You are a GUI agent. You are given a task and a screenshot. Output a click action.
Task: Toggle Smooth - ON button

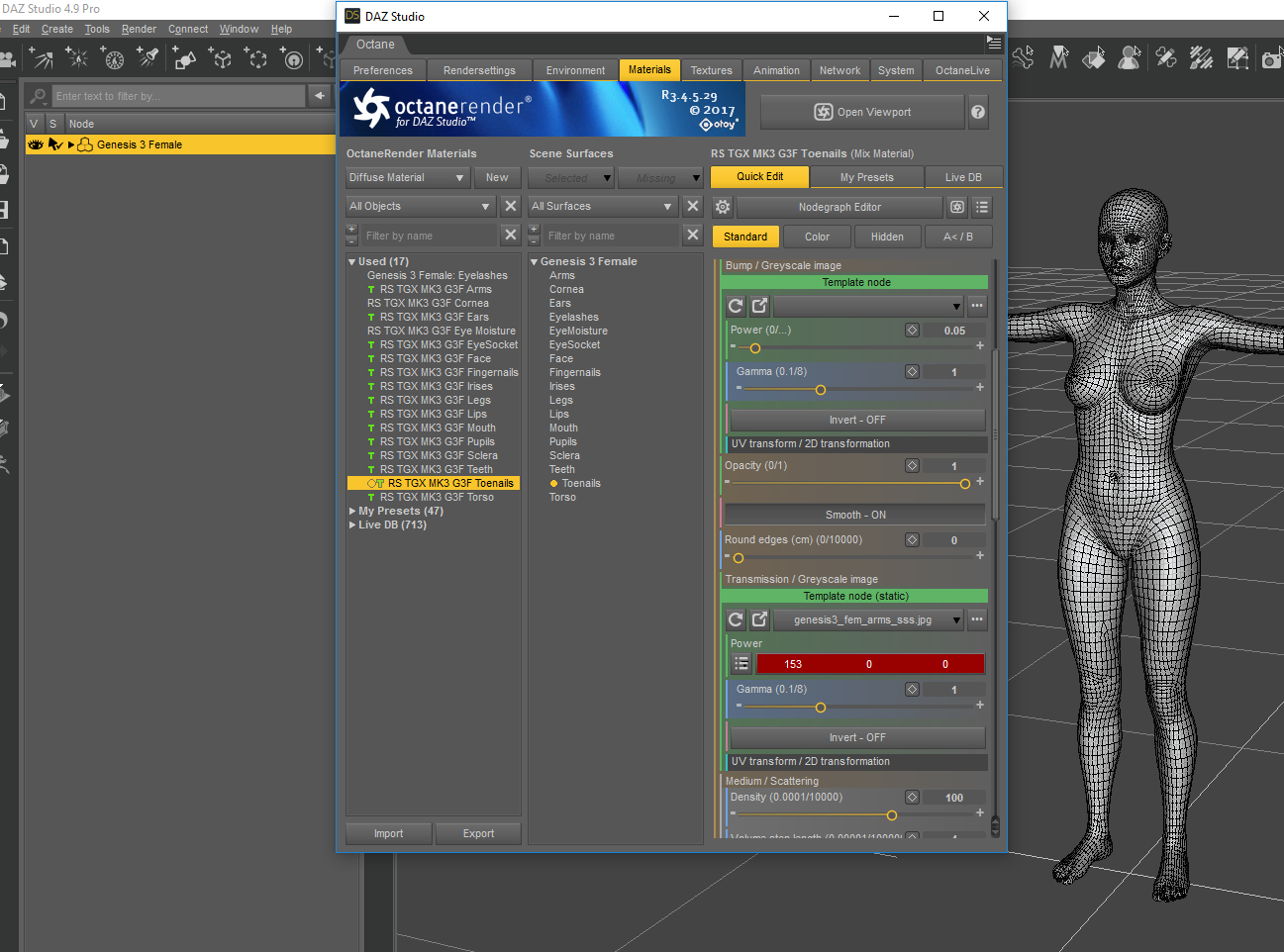pyautogui.click(x=855, y=515)
